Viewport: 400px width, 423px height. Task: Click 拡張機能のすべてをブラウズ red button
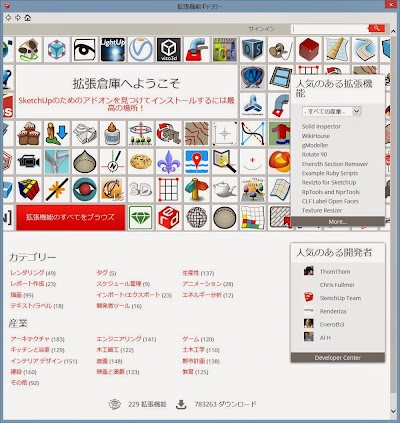[71, 217]
